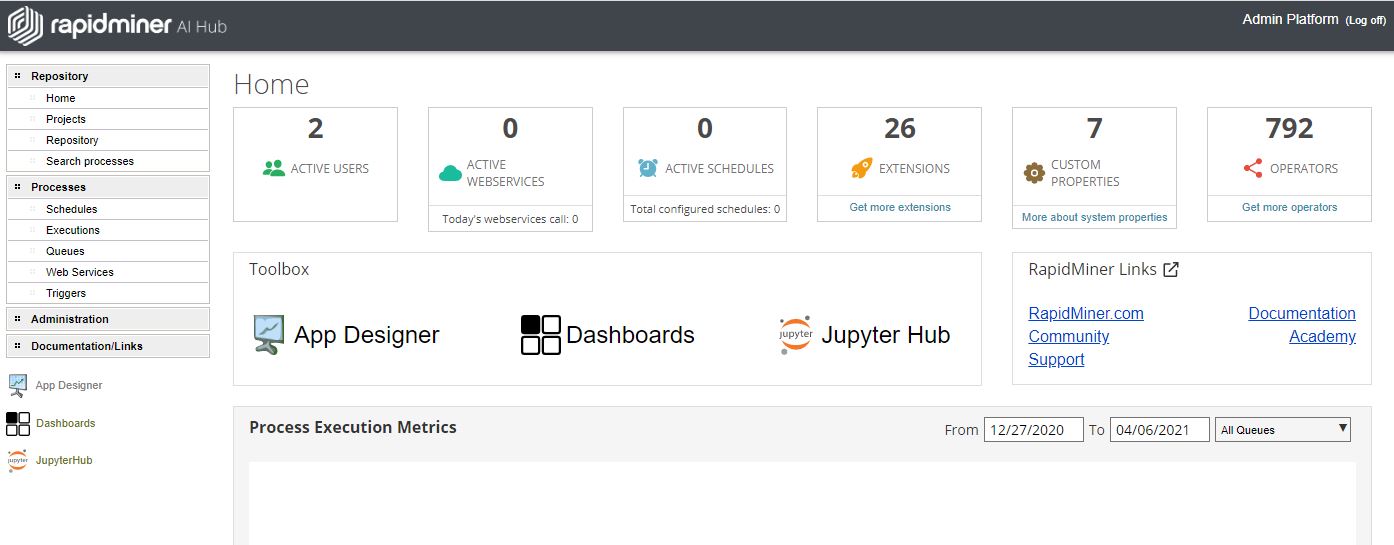Click the Extensions count 26
Screen dimensions: 1394x545
(x=900, y=128)
